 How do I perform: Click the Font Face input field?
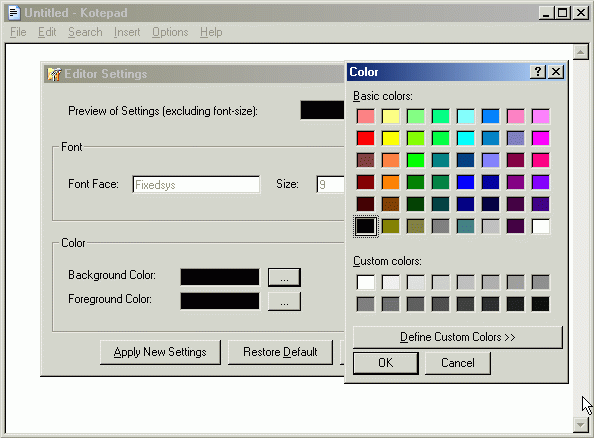[x=196, y=185]
